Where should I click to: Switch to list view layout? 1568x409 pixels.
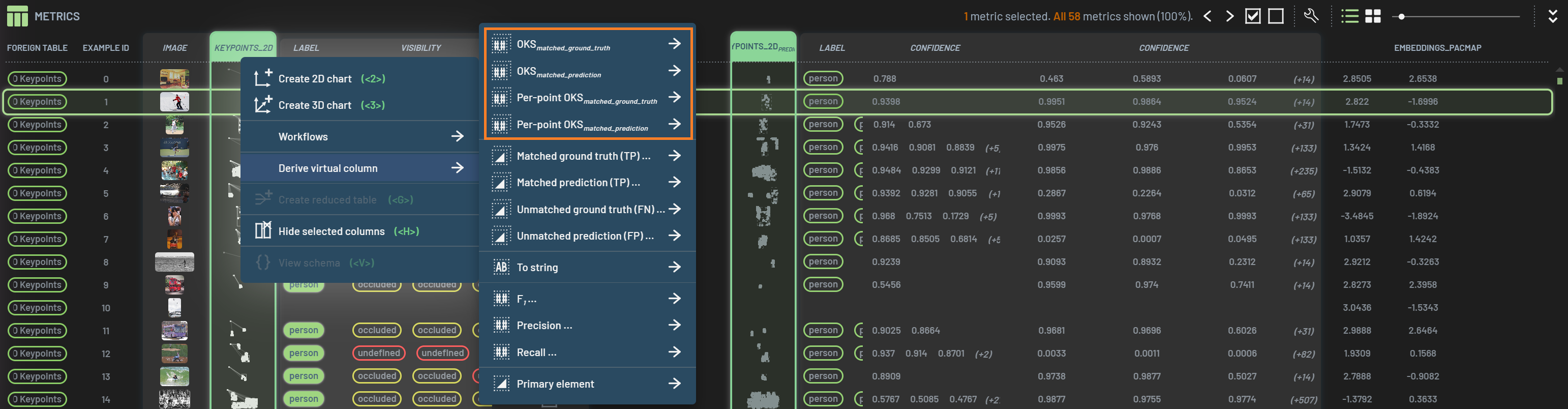pos(1349,16)
